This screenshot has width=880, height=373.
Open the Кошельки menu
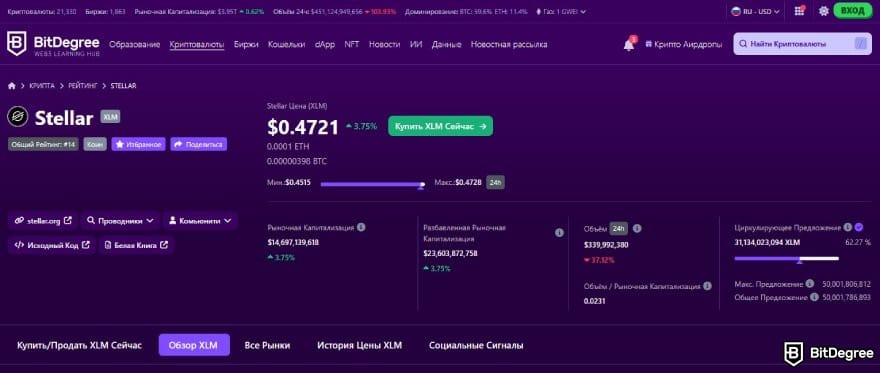[x=286, y=44]
